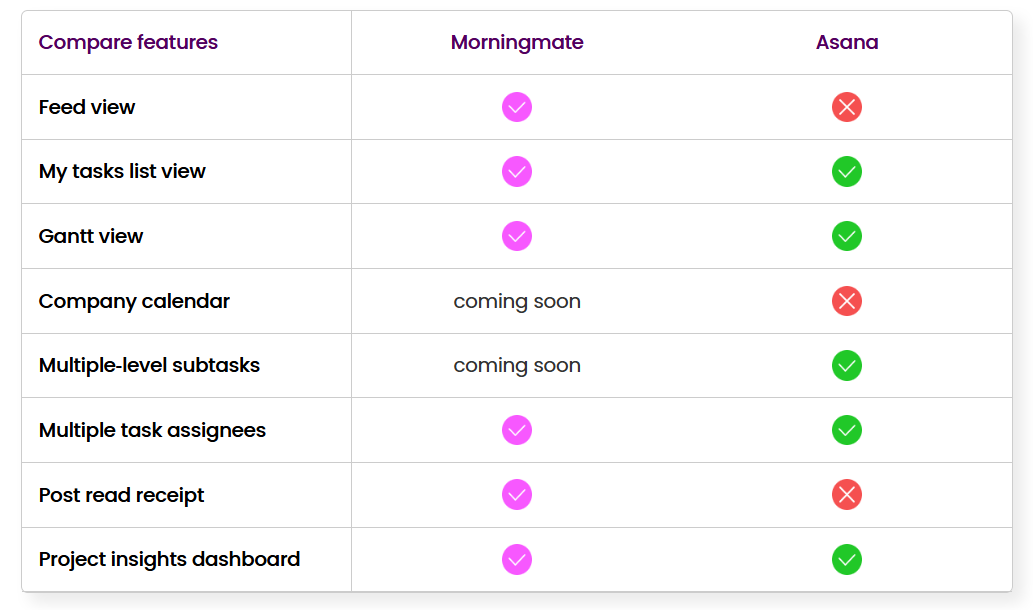Click the Asana column header

[847, 43]
